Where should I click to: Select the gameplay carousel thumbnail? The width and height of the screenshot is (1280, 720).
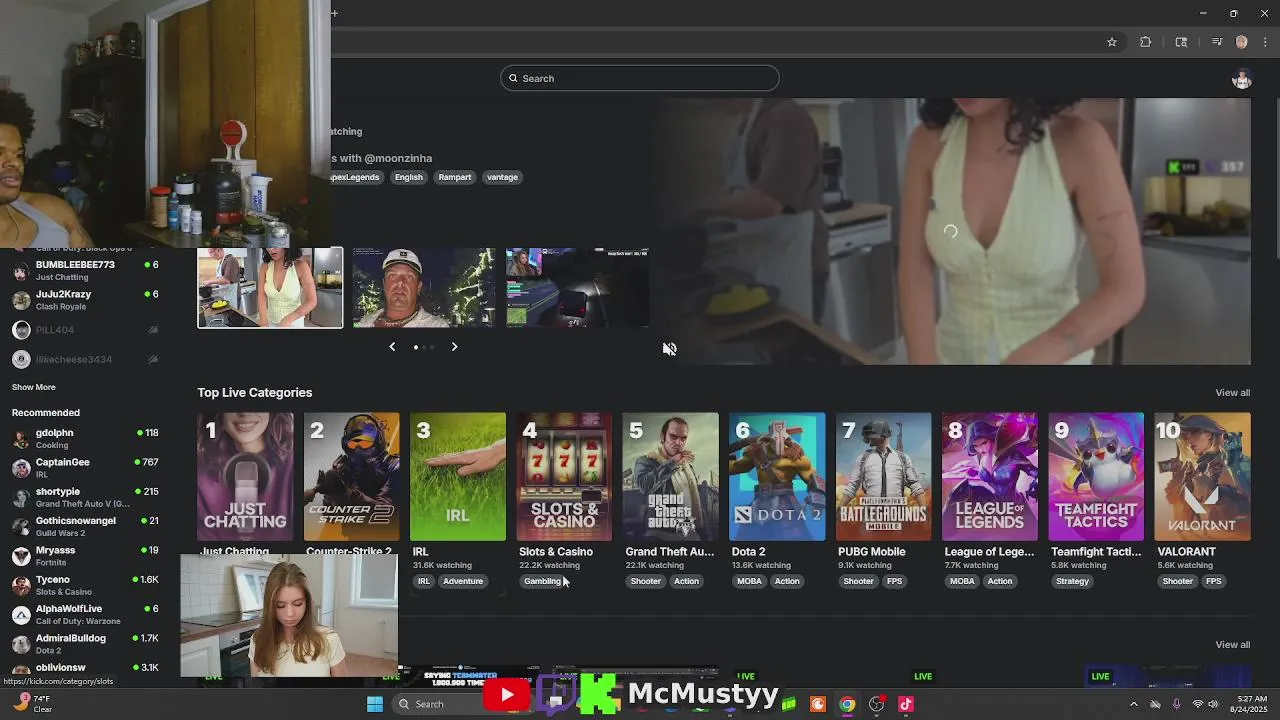point(578,288)
